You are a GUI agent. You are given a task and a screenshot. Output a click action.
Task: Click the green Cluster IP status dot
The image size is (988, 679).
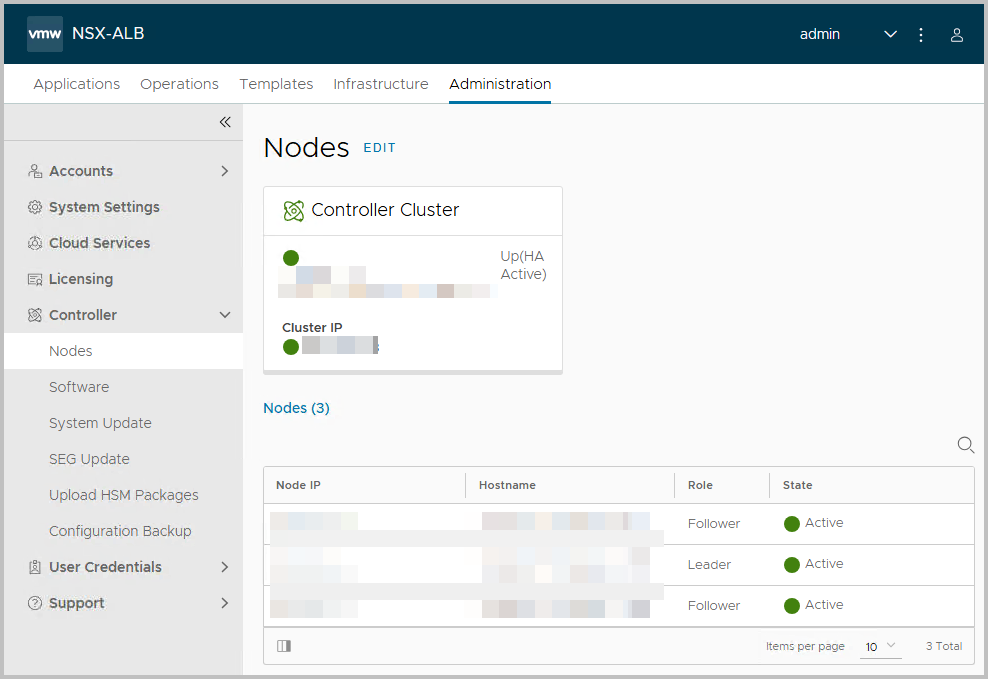tap(290, 347)
